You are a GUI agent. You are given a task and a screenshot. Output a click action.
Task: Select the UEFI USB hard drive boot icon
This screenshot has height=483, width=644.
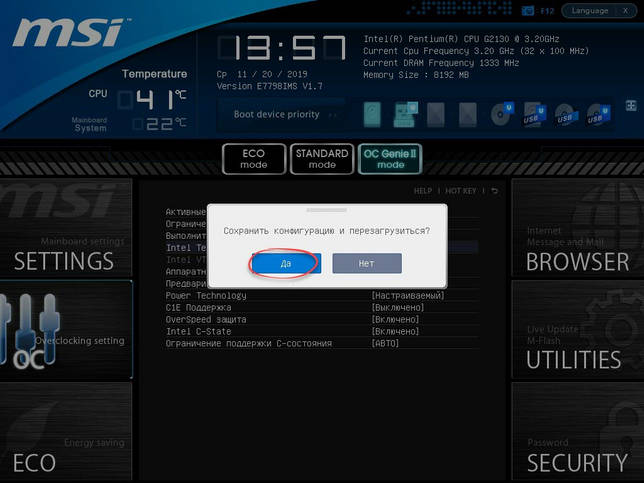click(534, 115)
